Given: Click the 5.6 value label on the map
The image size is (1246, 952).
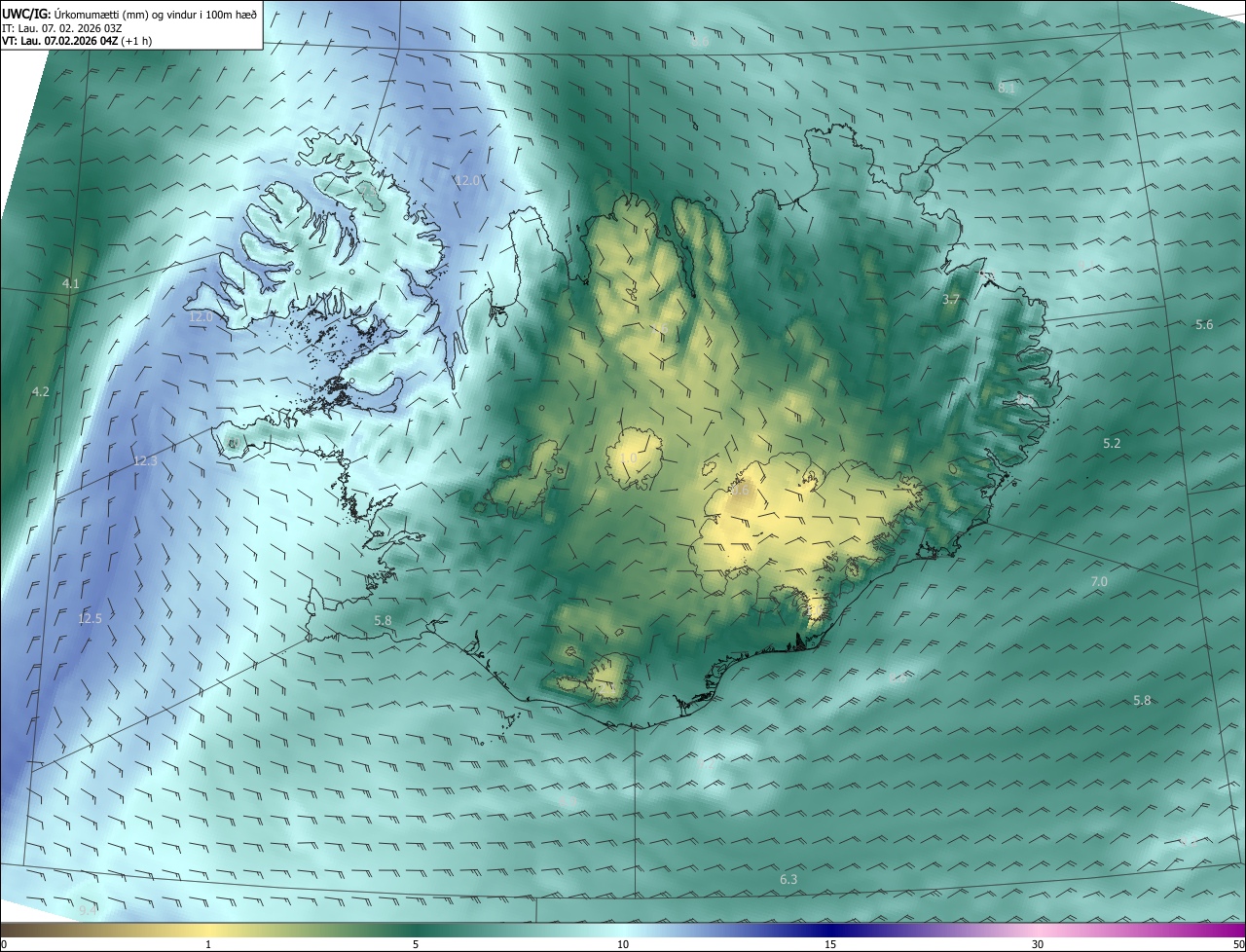Looking at the screenshot, I should click(x=1204, y=324).
